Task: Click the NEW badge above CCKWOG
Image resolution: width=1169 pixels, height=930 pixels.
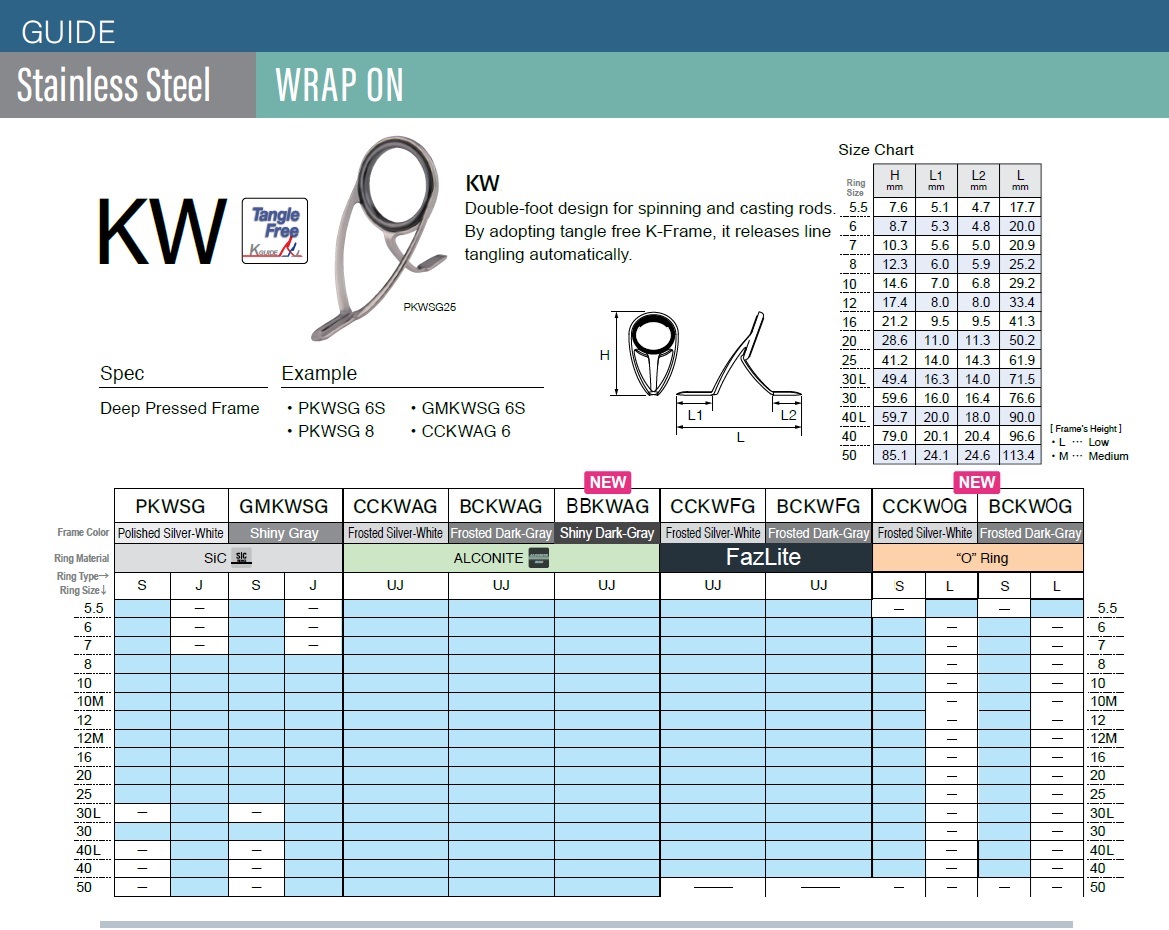Action: pos(977,482)
